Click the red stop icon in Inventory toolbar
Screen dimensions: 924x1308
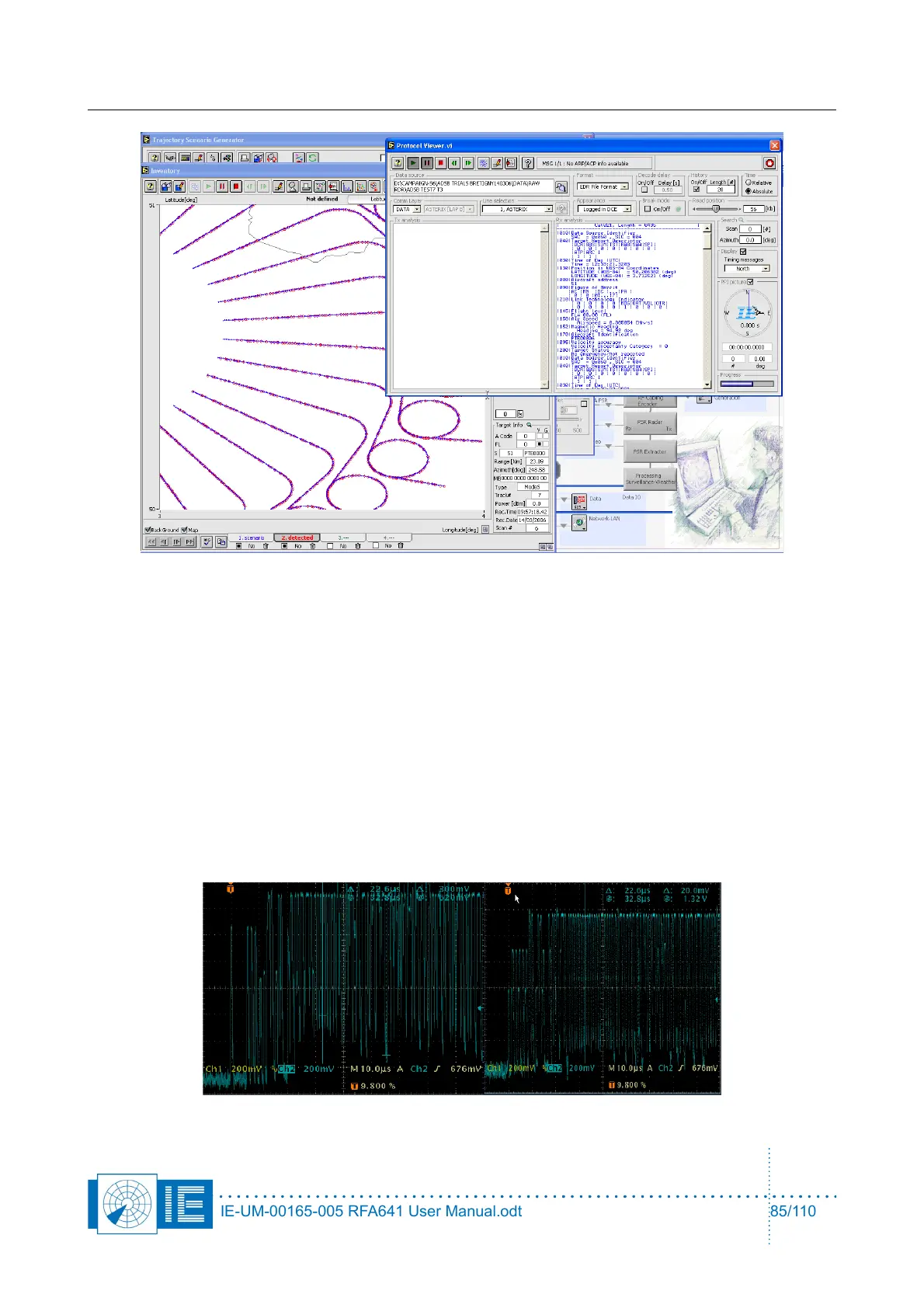tap(236, 186)
